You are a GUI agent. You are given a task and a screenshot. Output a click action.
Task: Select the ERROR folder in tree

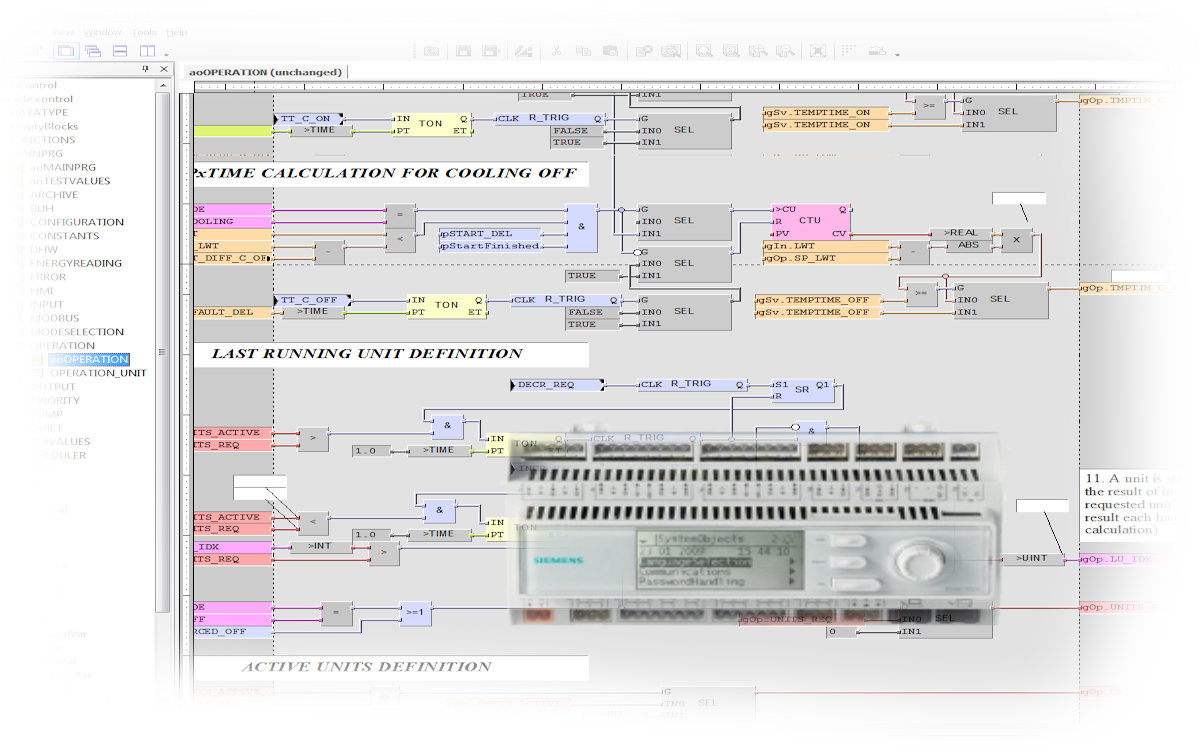tap(48, 277)
